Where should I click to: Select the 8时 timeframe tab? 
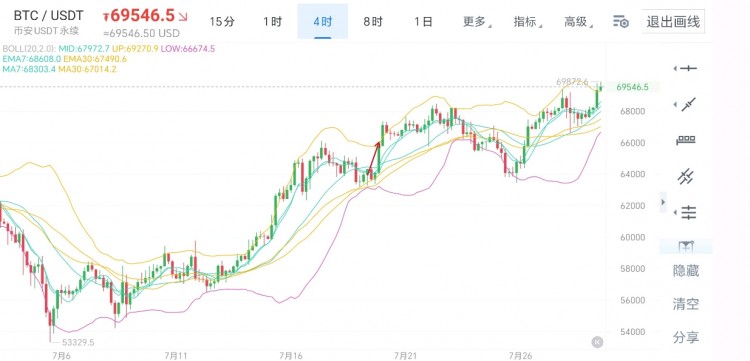click(x=373, y=22)
